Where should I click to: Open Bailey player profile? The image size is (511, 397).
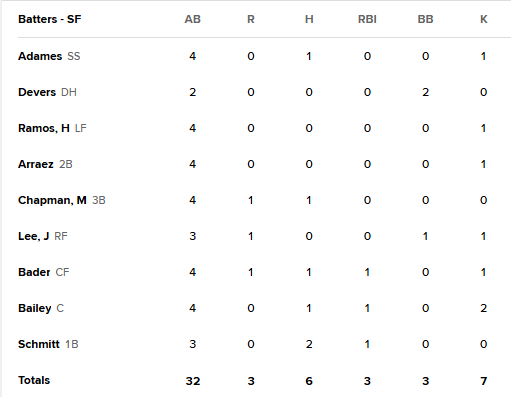point(35,308)
